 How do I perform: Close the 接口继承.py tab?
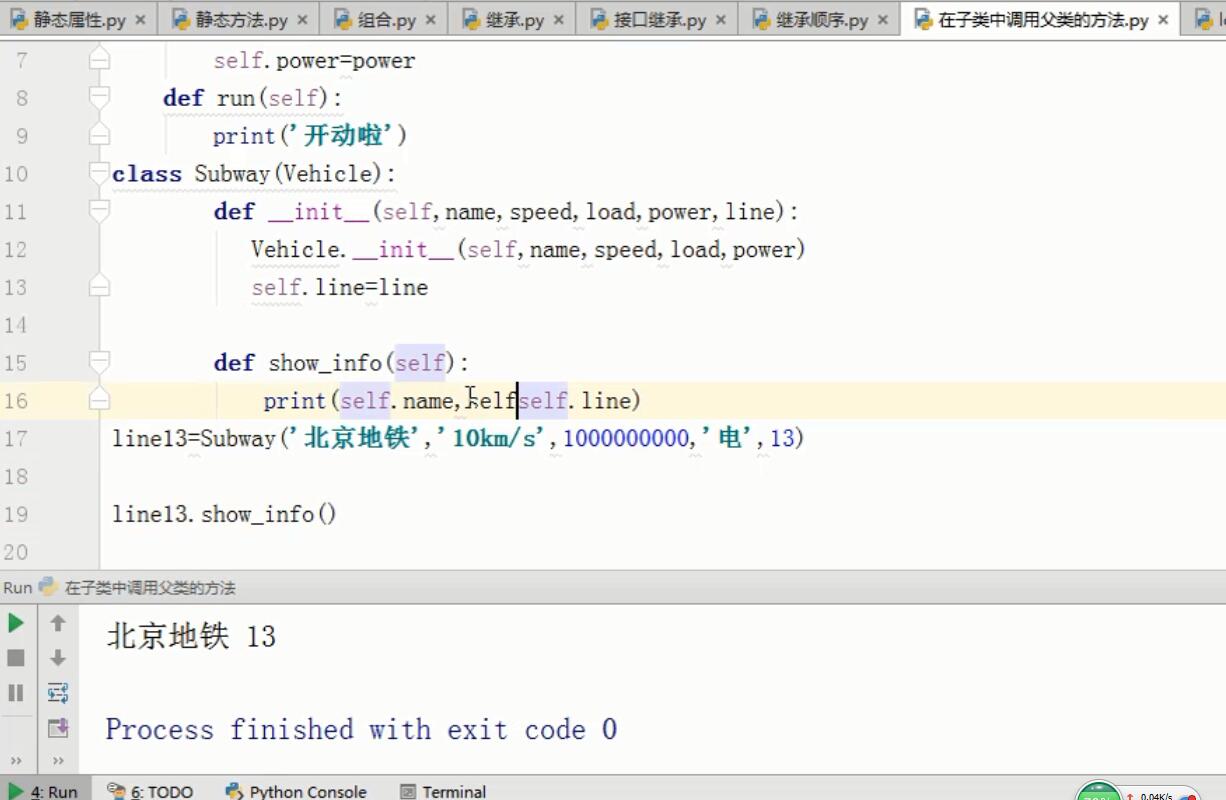point(719,20)
